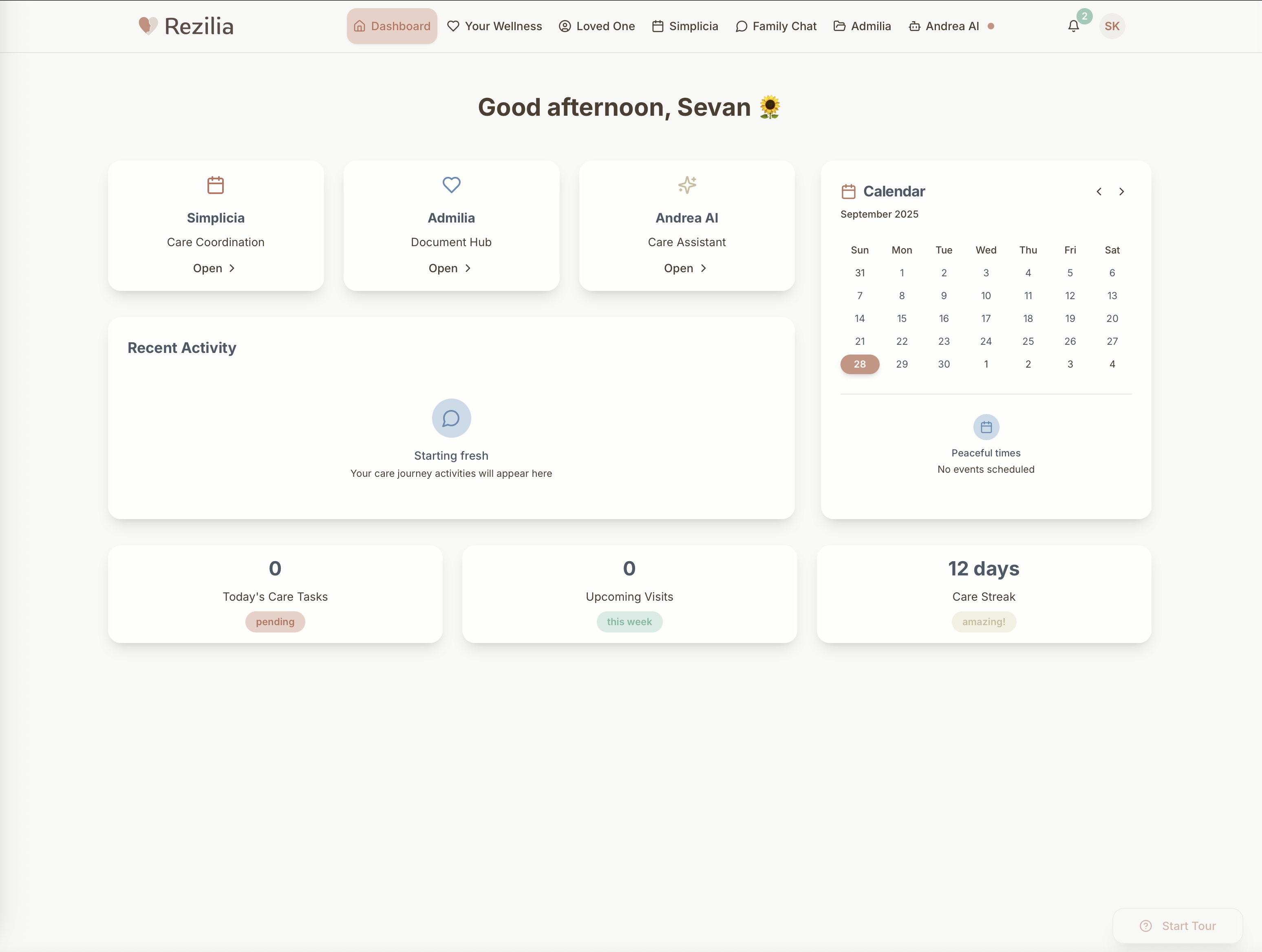Expand Simplicia card Open chevron
Image resolution: width=1262 pixels, height=952 pixels.
pyautogui.click(x=232, y=268)
